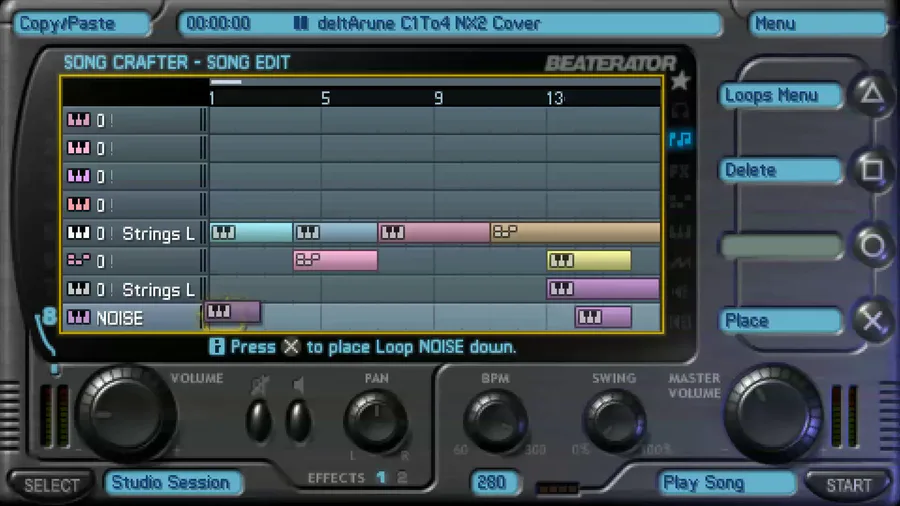This screenshot has width=900, height=506.
Task: Open the FX icon in sidebar
Action: coord(680,170)
